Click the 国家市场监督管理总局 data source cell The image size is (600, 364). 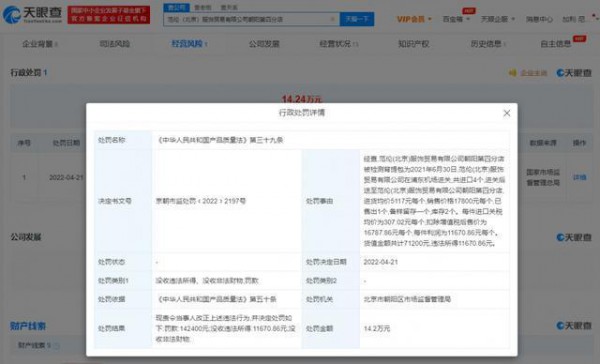(x=543, y=177)
